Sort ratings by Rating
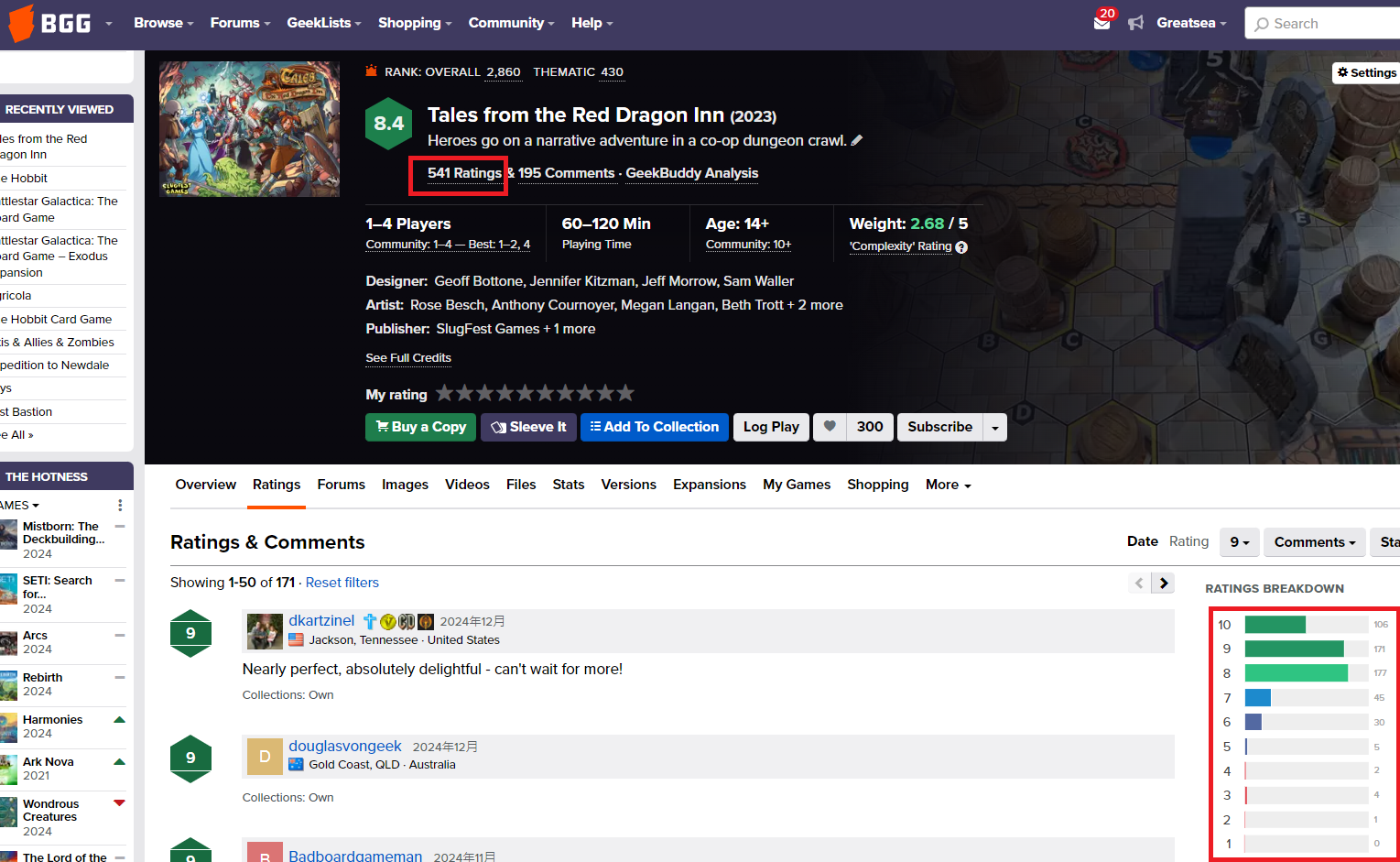 pos(1188,541)
